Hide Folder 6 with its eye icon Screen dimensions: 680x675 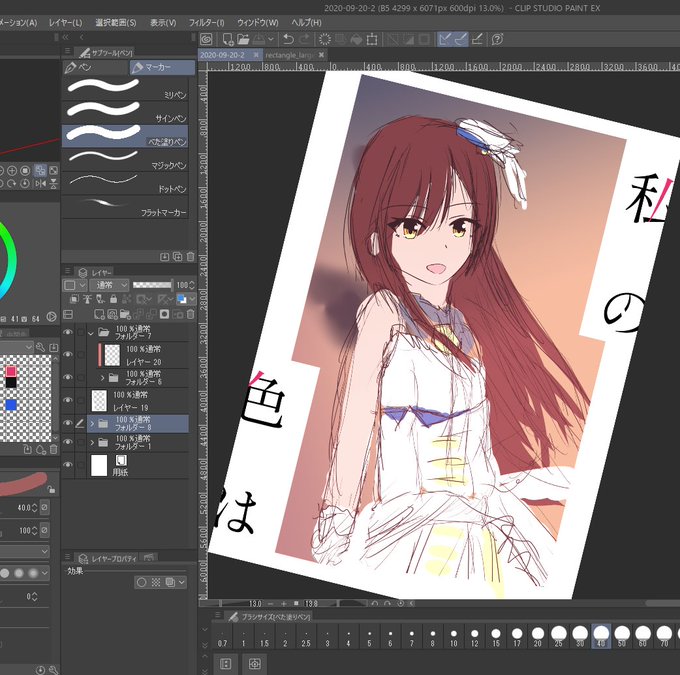[x=68, y=377]
